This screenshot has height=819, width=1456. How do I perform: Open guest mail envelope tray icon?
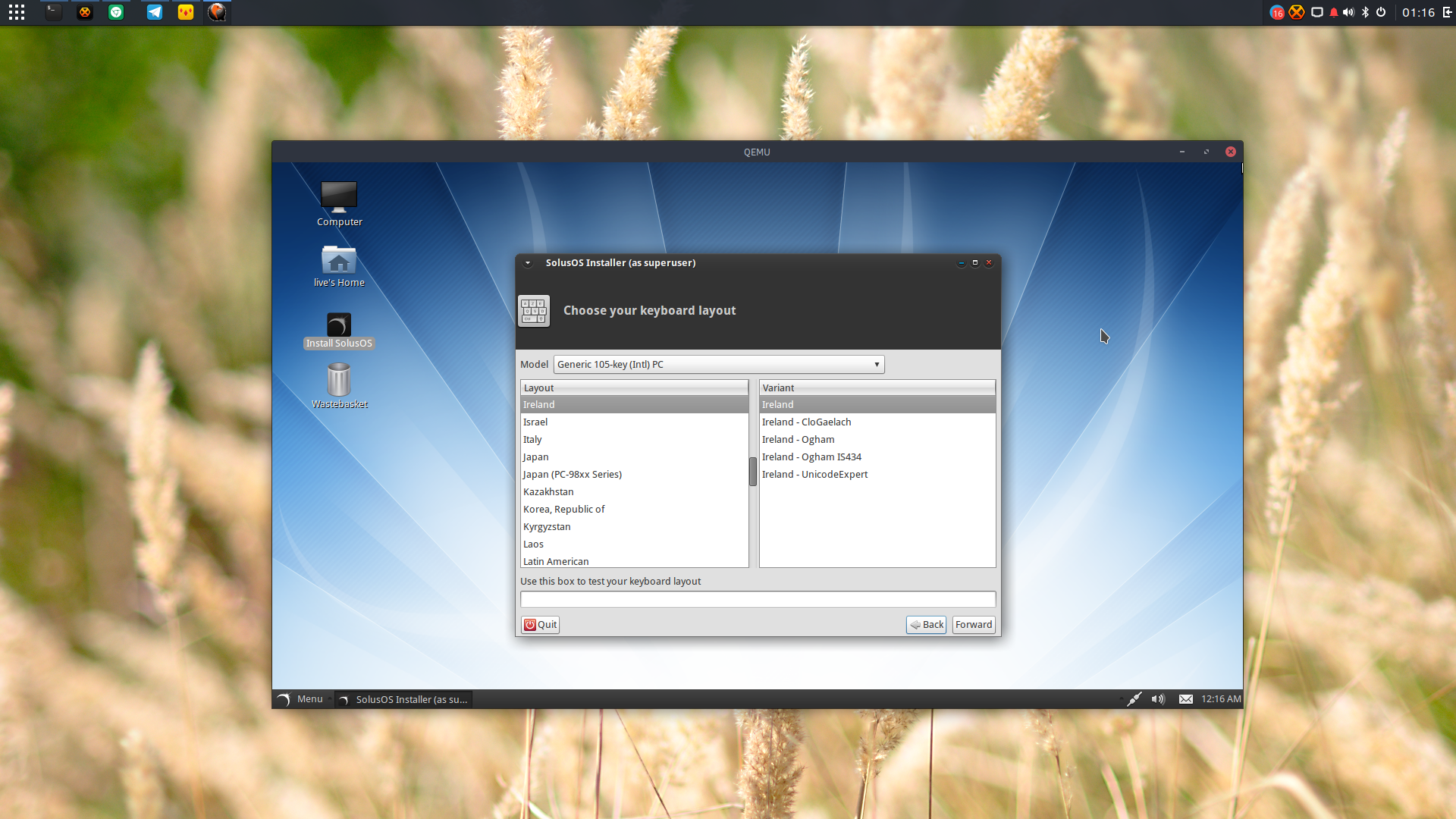1186,699
